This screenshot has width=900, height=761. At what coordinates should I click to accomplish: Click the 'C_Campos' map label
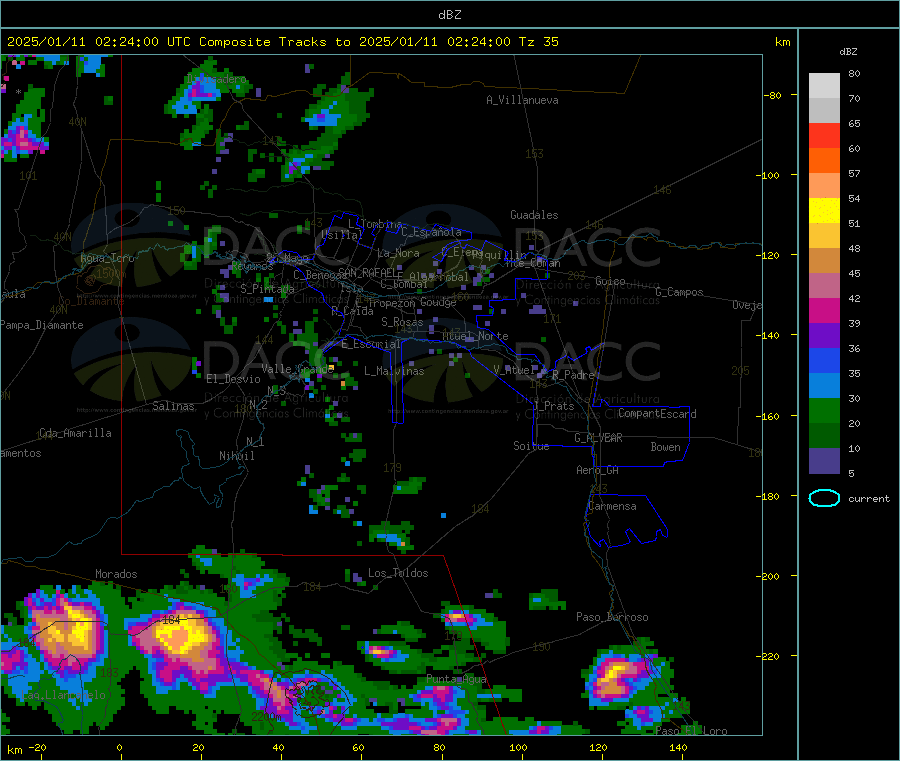click(x=679, y=292)
